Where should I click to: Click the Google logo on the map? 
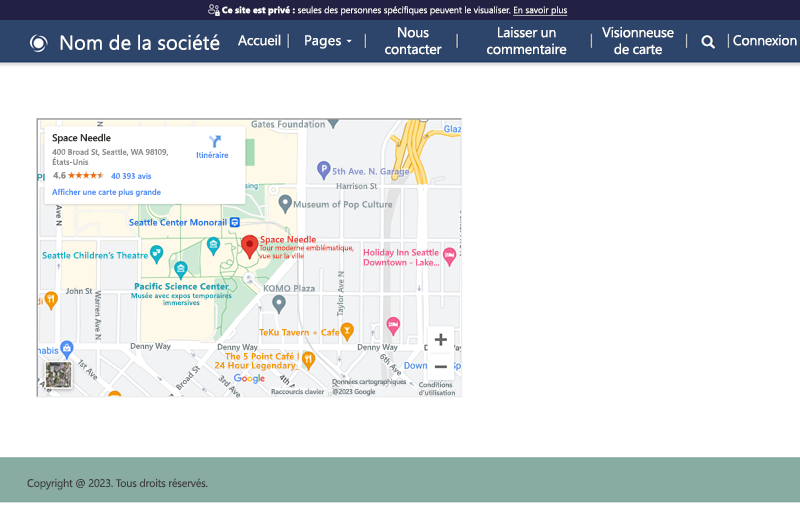point(249,378)
